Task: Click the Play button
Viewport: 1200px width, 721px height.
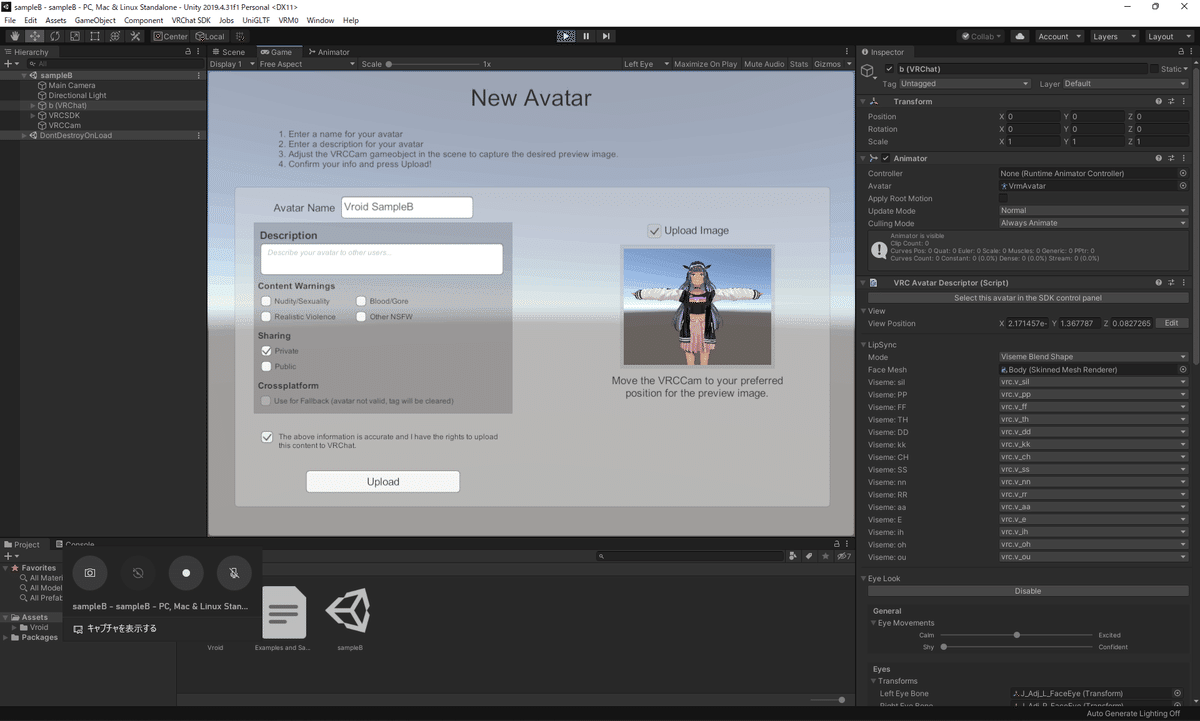Action: point(567,36)
